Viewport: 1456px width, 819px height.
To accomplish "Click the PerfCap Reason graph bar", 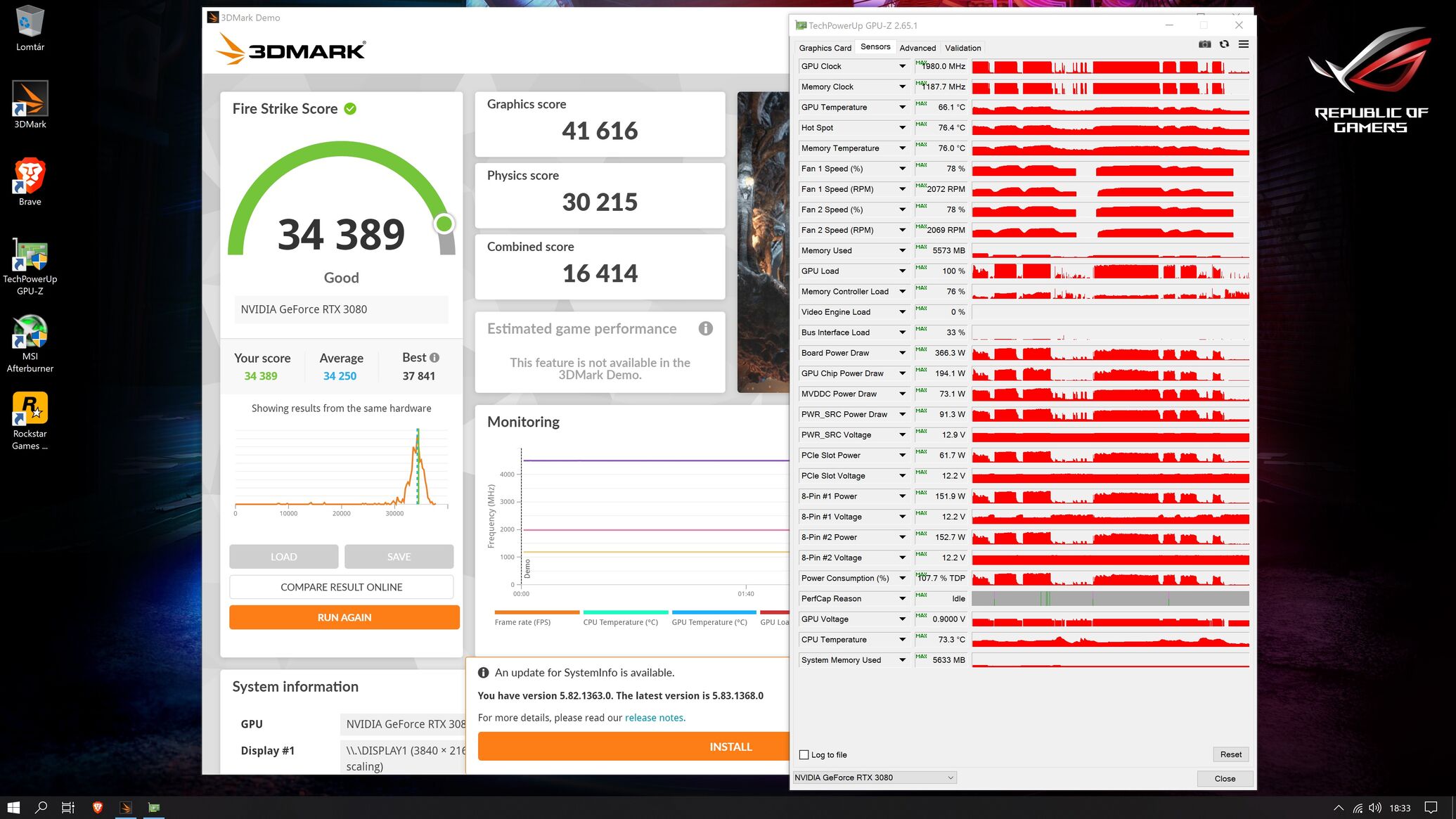I will 1110,598.
